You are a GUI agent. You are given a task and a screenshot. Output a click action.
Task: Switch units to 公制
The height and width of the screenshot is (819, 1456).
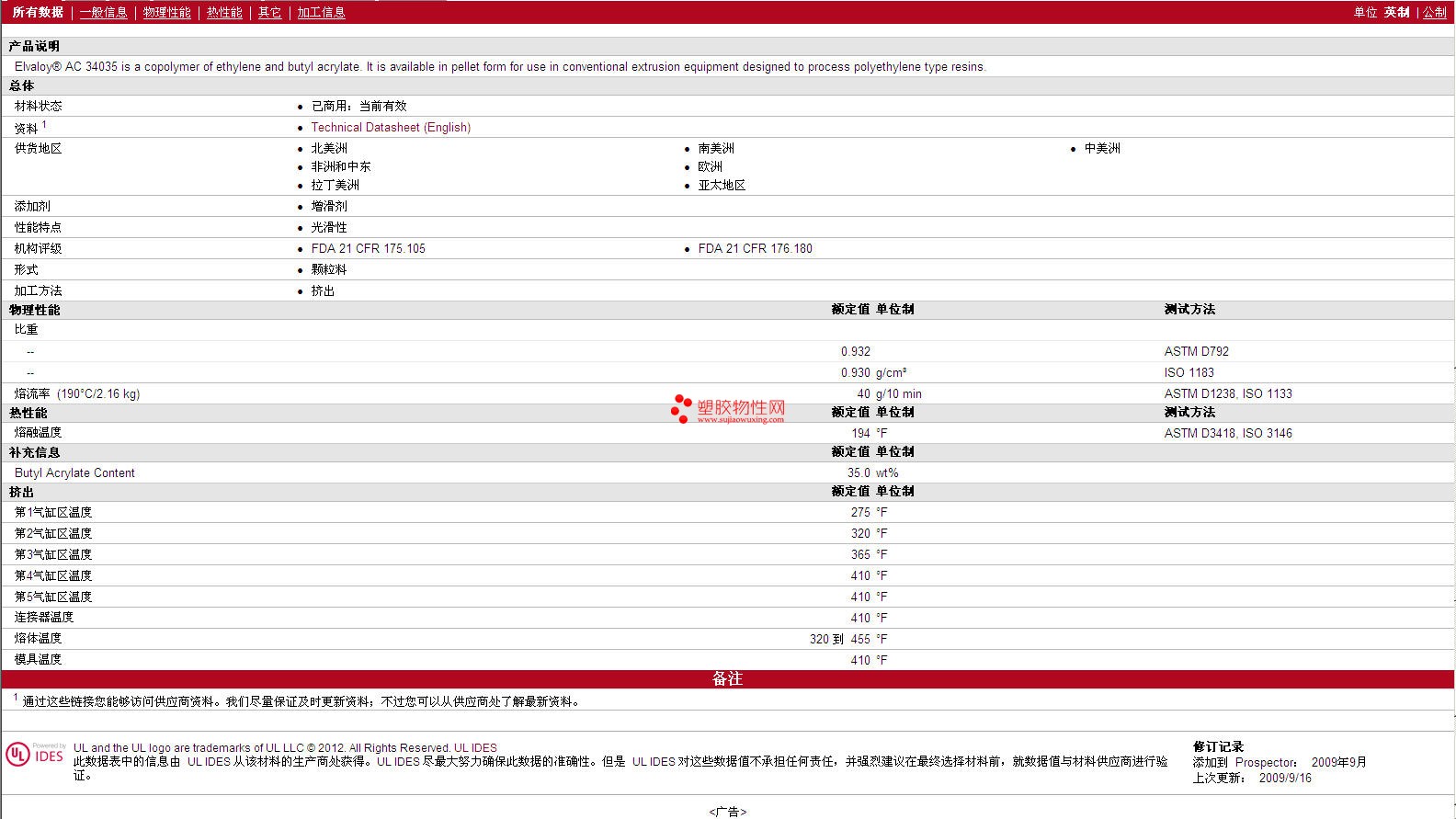click(x=1435, y=12)
